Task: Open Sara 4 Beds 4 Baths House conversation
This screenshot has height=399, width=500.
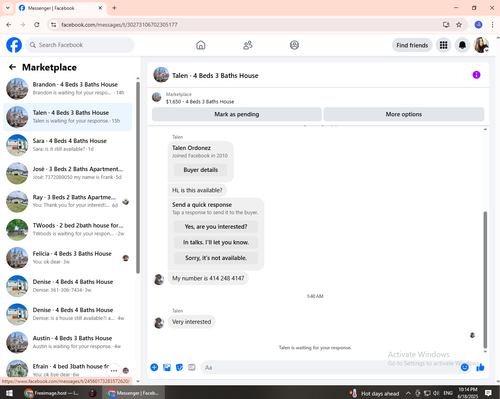Action: point(68,145)
